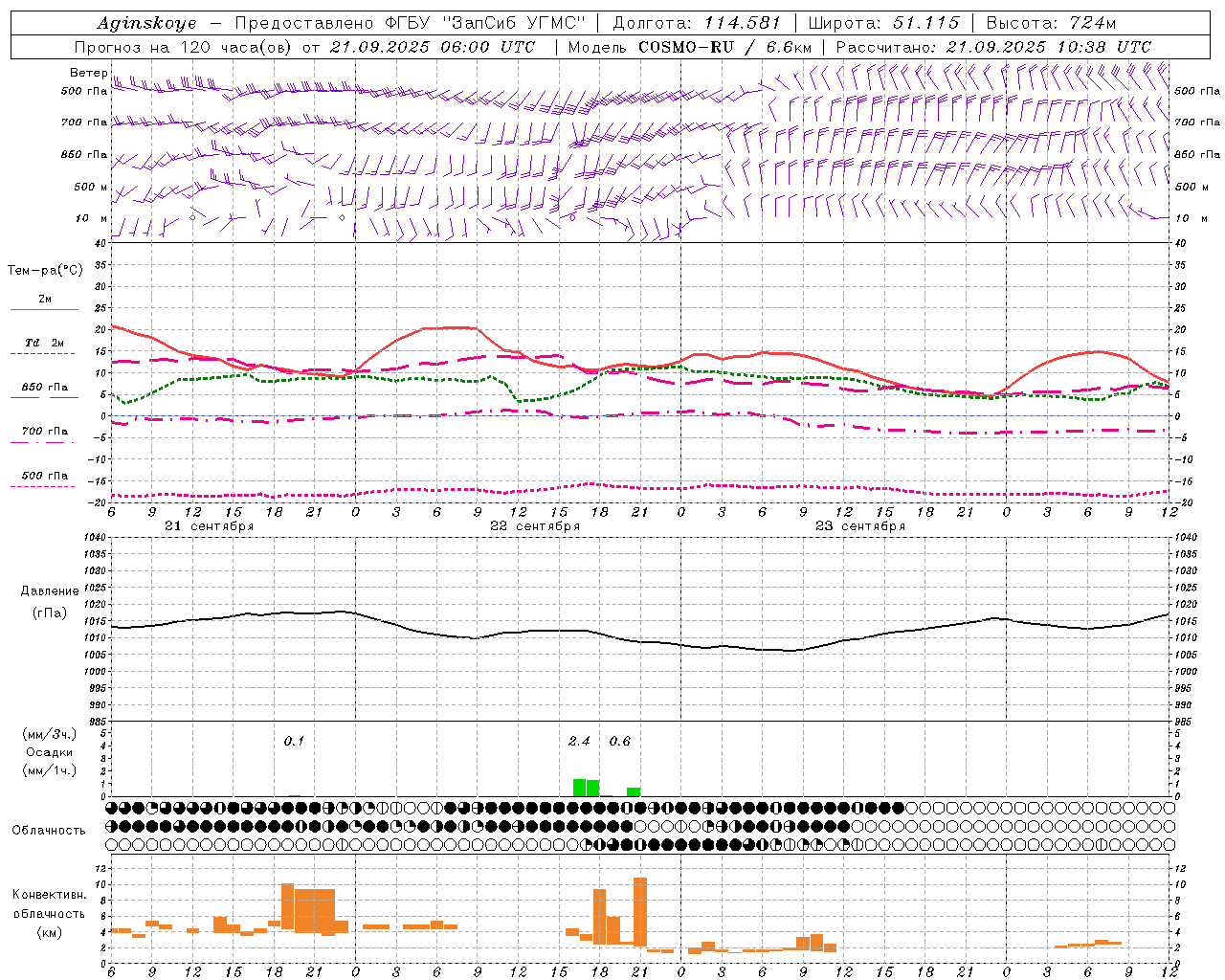This screenshot has height=980, width=1225.
Task: Click the "850 гПа" temperature legend entry
Action: 45,388
